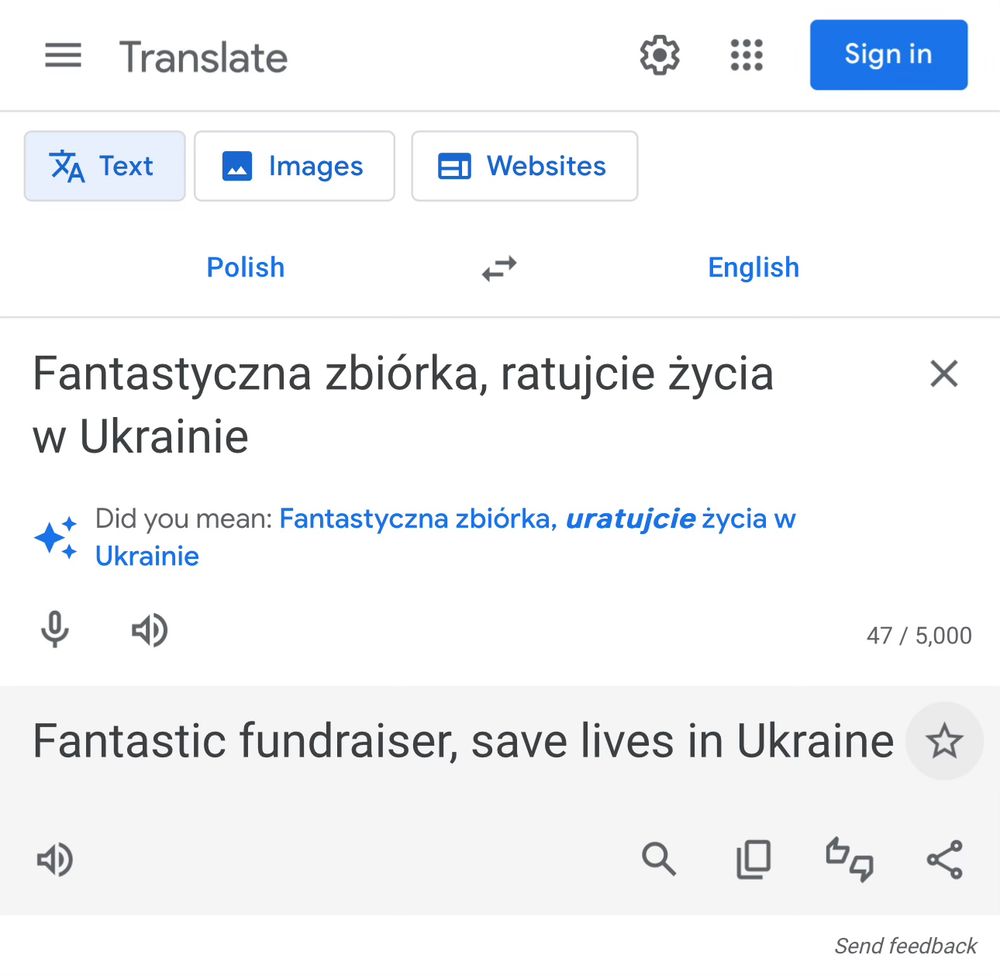This screenshot has height=979, width=1000.
Task: Play audio of the English translation
Action: point(55,859)
